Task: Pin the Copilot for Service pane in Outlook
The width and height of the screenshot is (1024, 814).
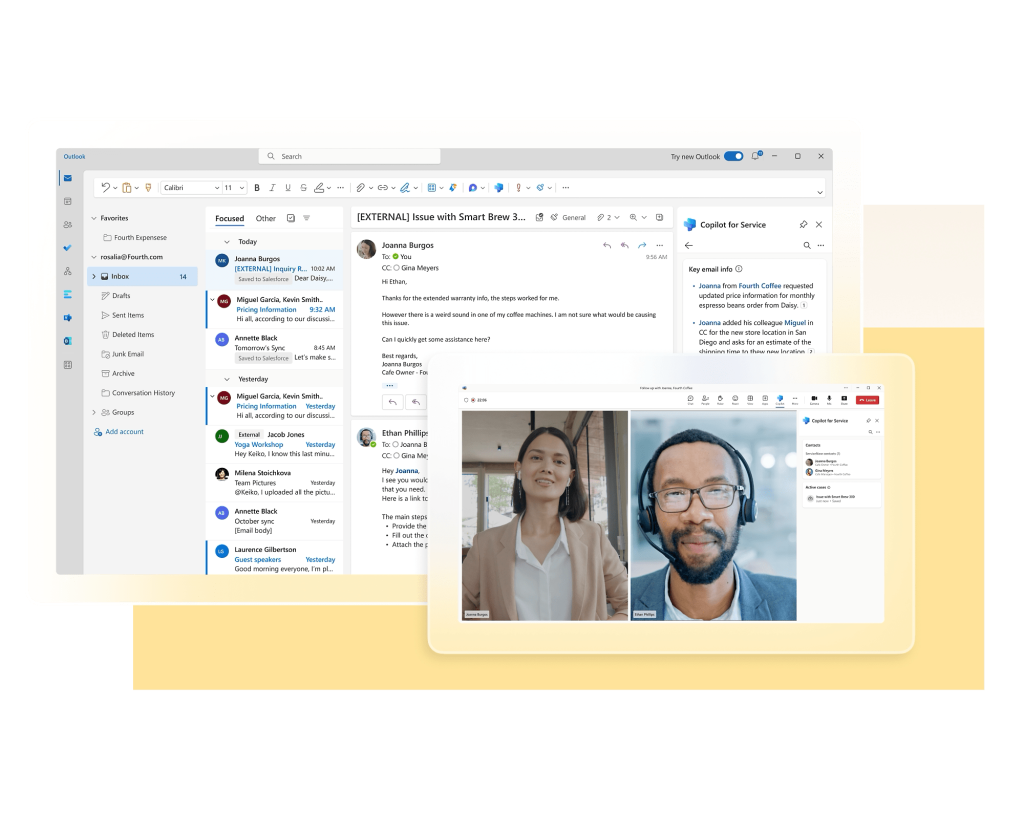Action: click(803, 224)
